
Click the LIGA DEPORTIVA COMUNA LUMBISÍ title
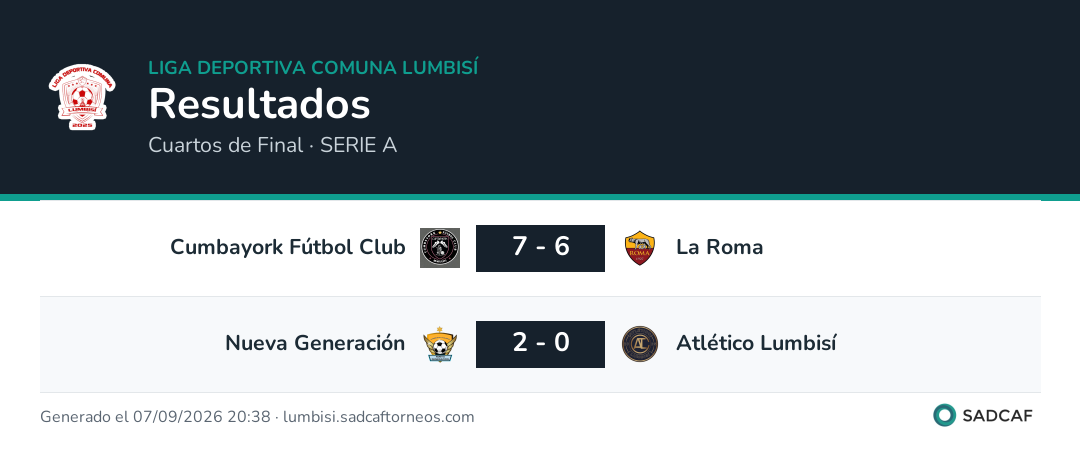coord(313,68)
